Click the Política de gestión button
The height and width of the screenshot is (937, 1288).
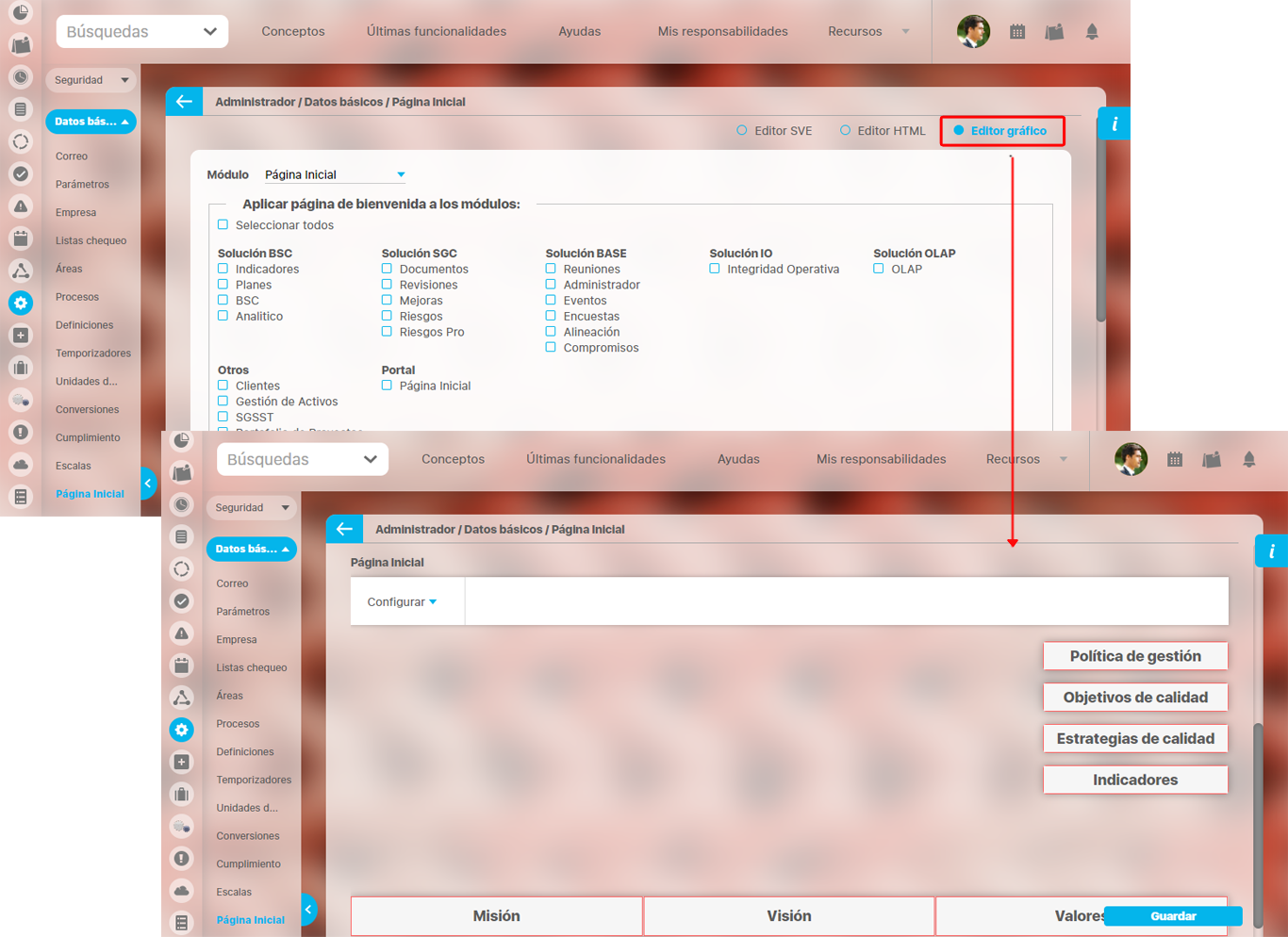1135,656
